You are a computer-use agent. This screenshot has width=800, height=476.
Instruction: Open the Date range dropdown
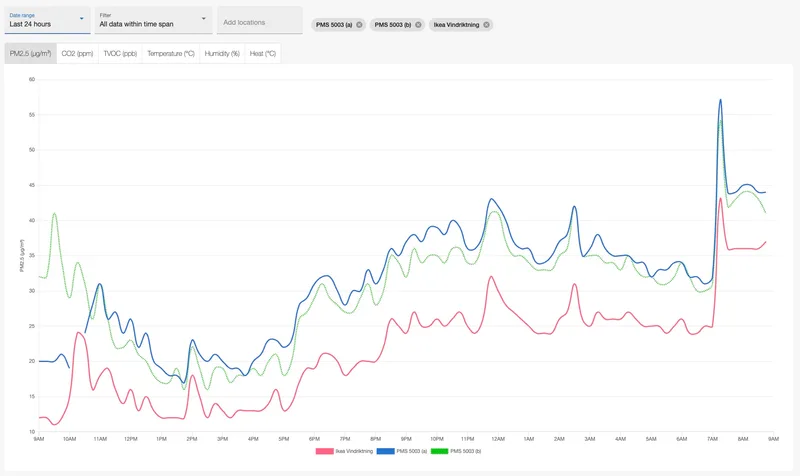coord(47,20)
